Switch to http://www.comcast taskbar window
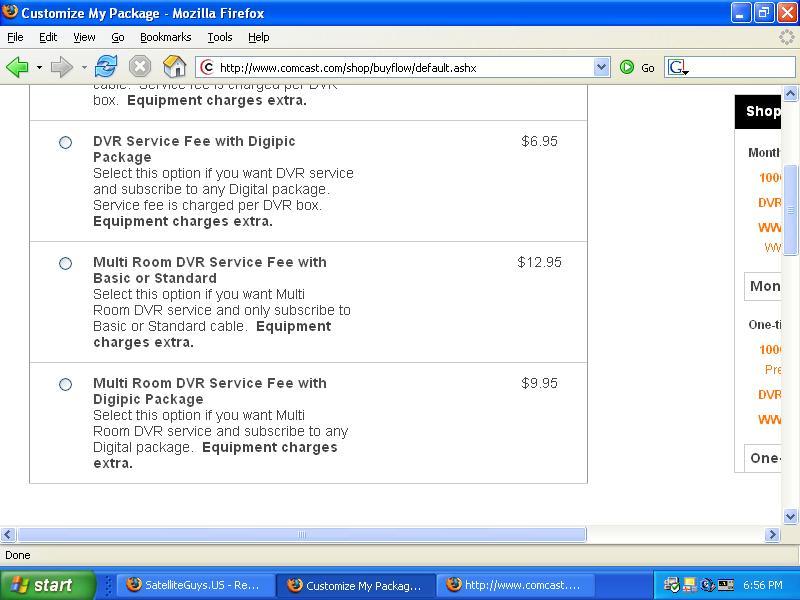The width and height of the screenshot is (800, 600). coord(516,585)
